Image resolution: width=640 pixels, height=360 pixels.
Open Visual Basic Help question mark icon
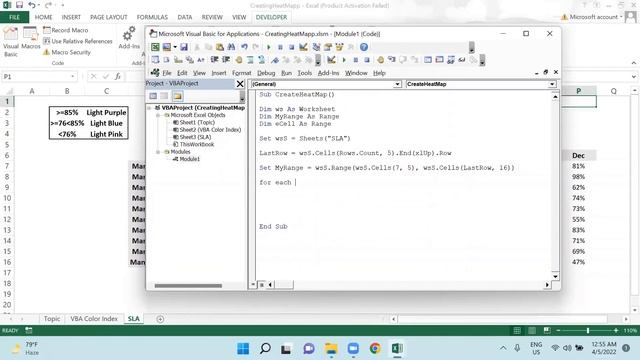pos(364,47)
